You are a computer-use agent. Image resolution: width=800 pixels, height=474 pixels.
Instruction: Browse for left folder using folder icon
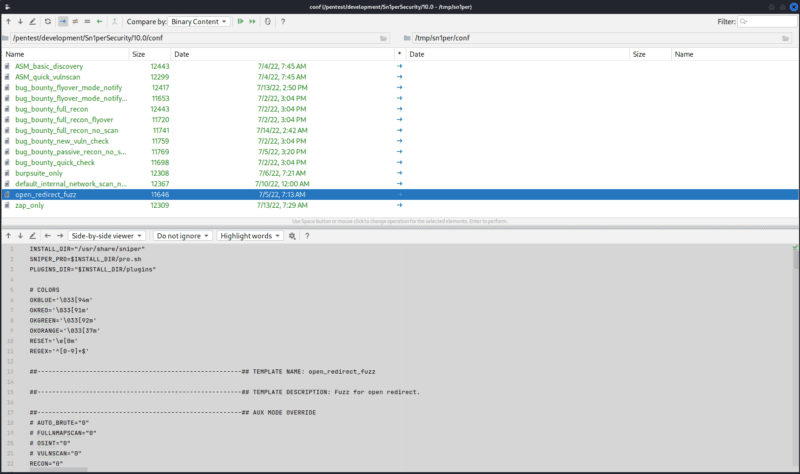click(383, 38)
